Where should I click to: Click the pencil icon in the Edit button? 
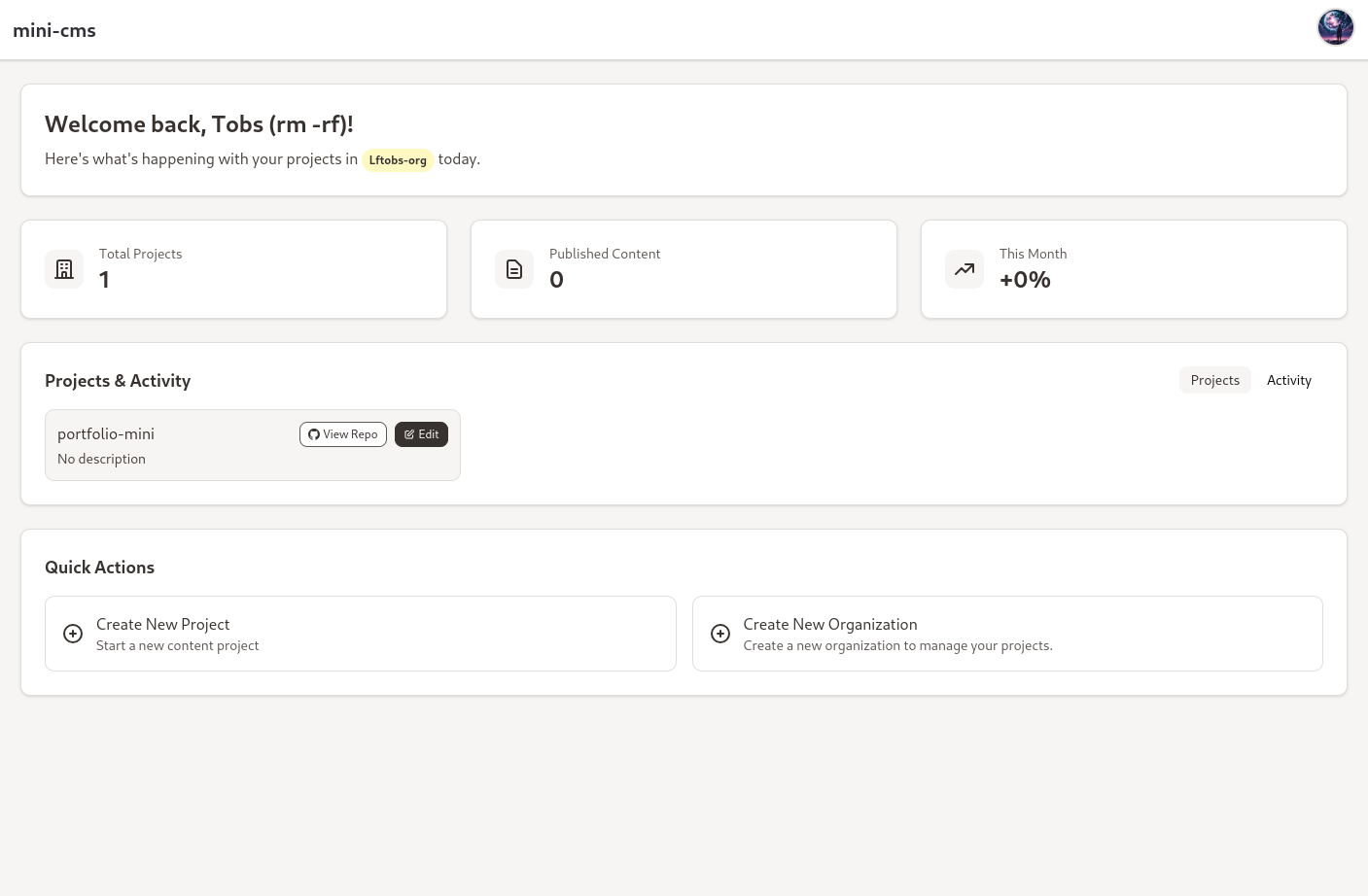[409, 434]
